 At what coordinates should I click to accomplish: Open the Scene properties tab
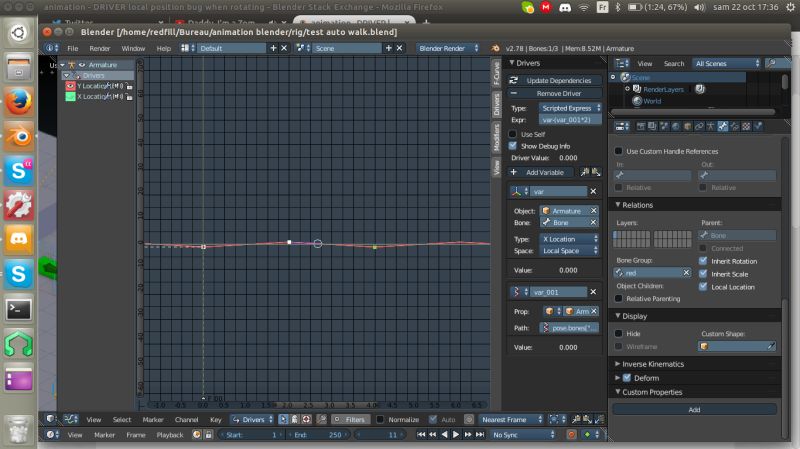(x=664, y=126)
